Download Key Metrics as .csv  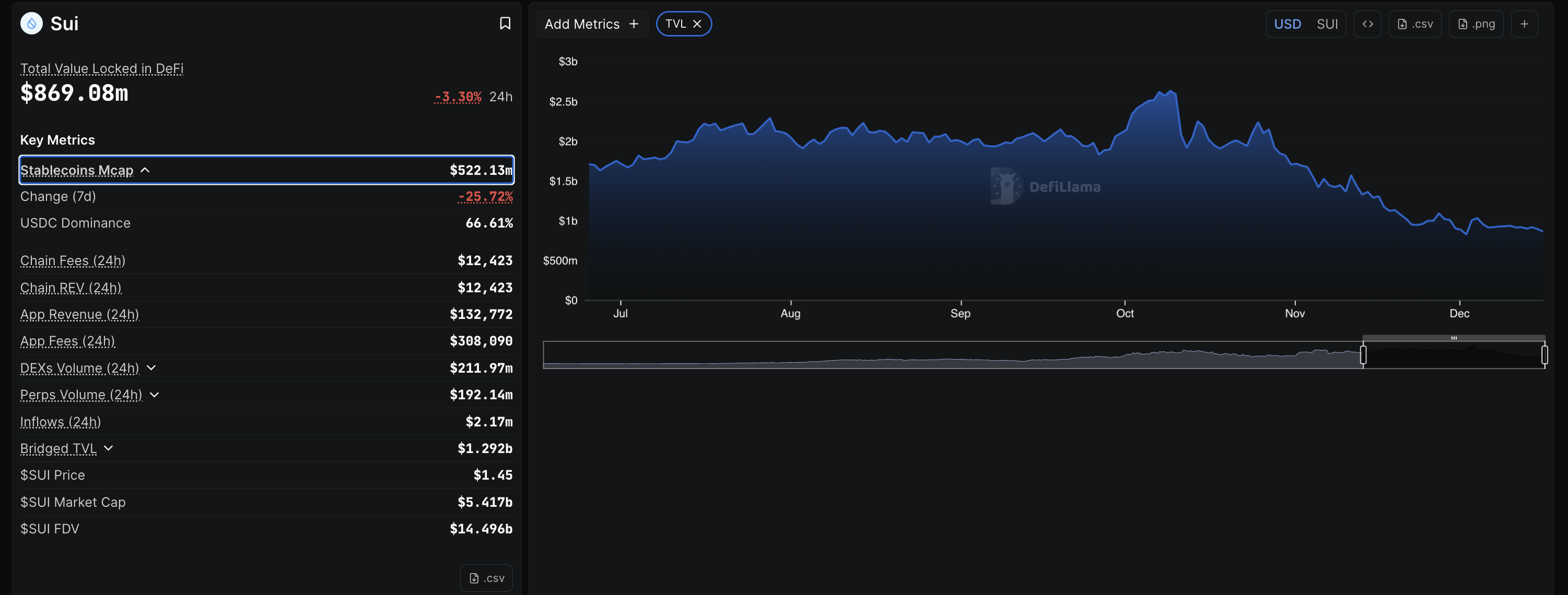coord(486,577)
